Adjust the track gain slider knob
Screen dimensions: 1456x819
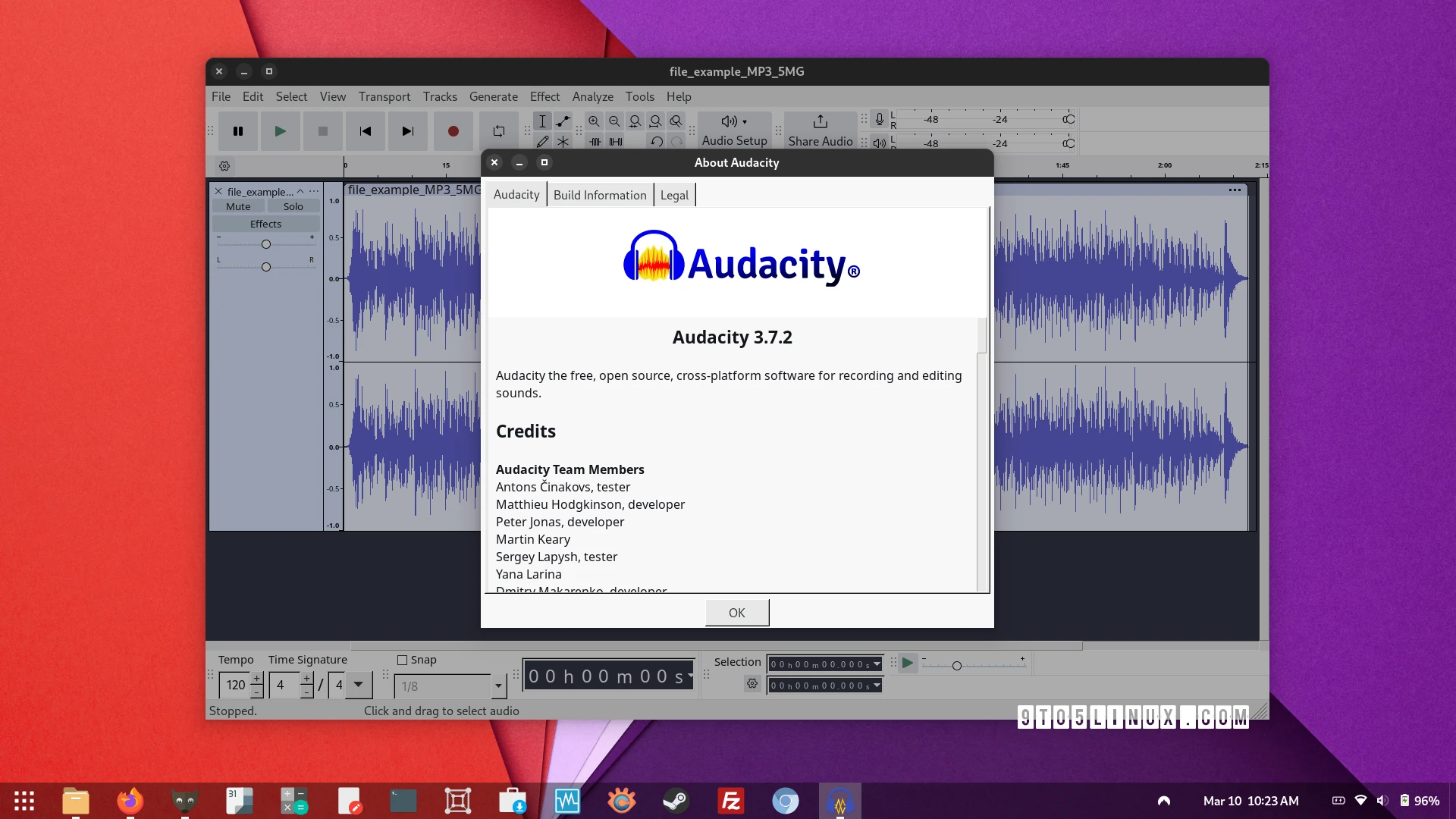coord(266,244)
